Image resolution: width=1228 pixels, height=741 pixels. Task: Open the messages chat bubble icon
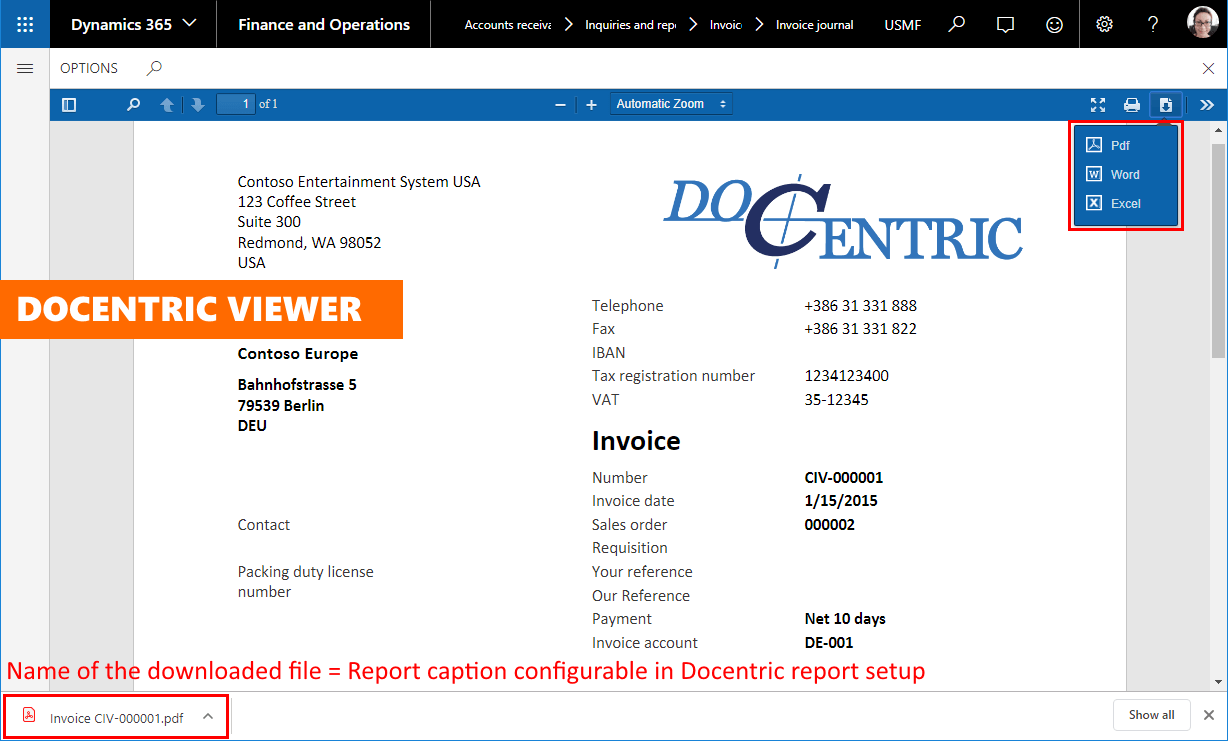tap(1006, 24)
